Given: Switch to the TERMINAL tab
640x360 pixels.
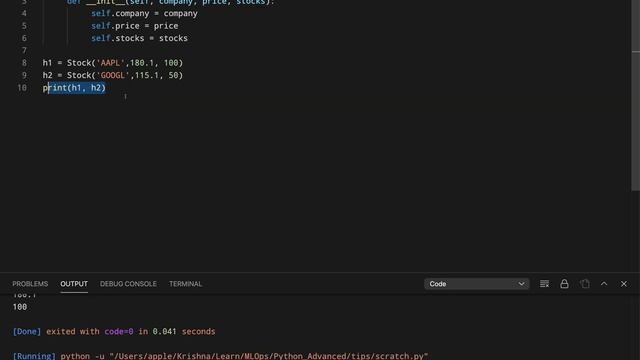Looking at the screenshot, I should pyautogui.click(x=185, y=284).
